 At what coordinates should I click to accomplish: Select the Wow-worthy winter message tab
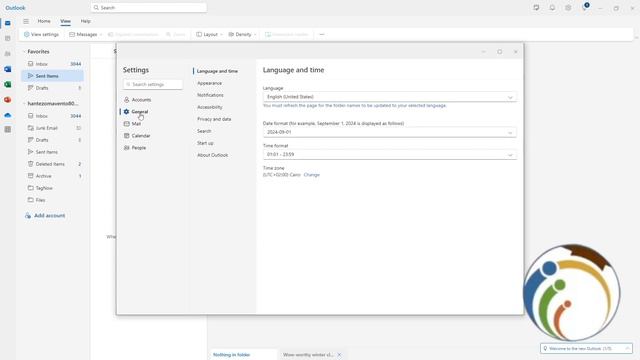[x=308, y=355]
